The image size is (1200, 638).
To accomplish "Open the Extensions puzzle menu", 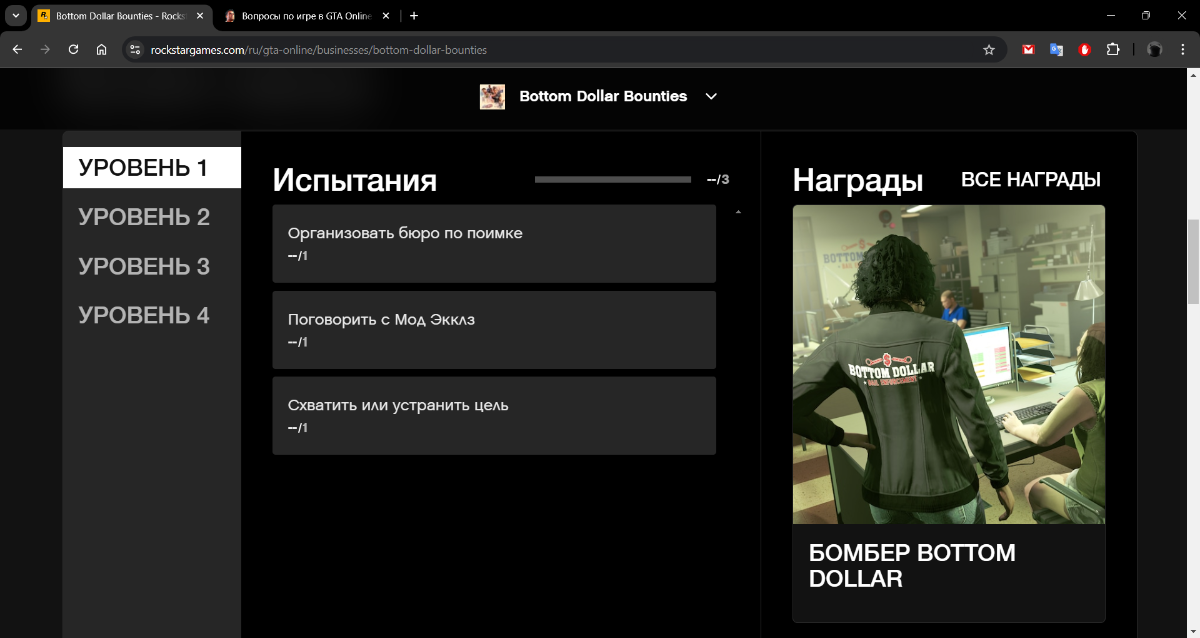I will click(x=1113, y=49).
